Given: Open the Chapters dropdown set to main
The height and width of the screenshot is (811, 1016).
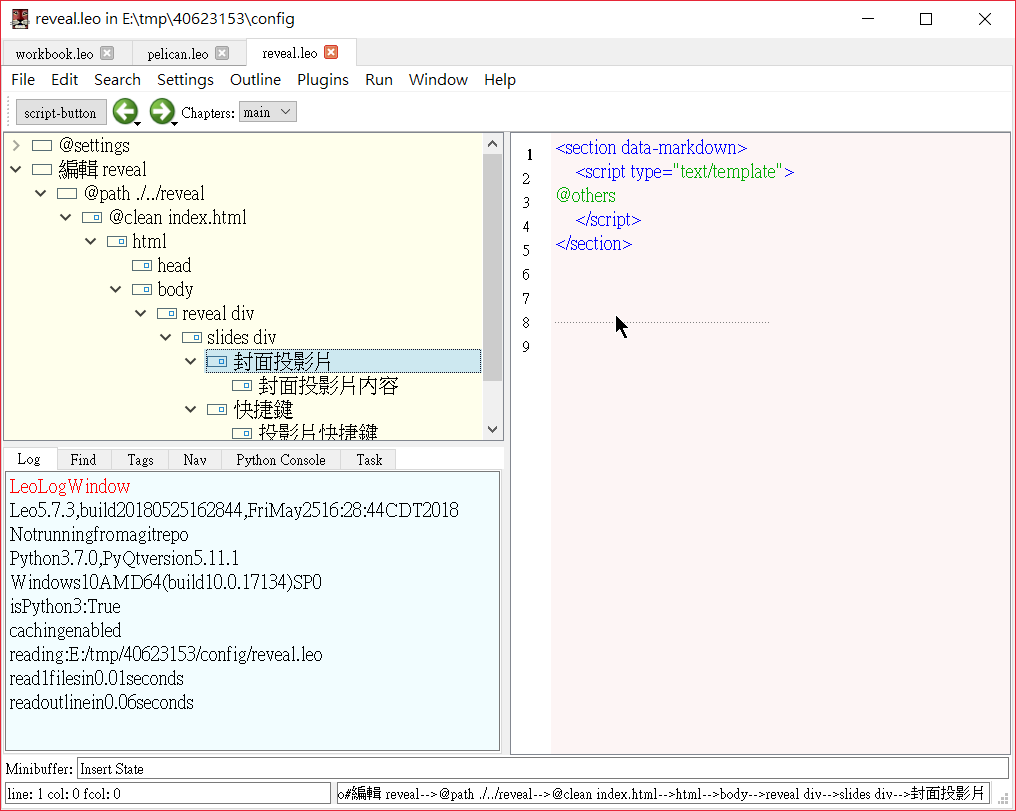Looking at the screenshot, I should pyautogui.click(x=268, y=112).
